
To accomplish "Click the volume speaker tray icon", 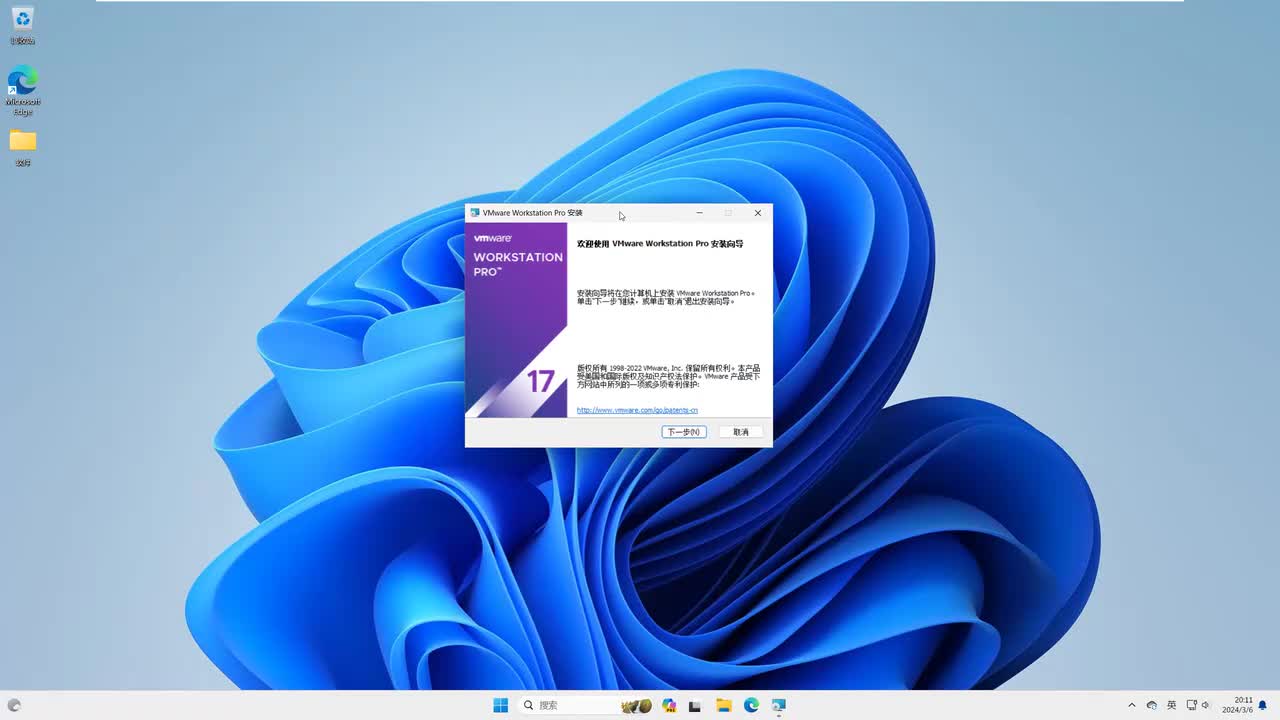I will [1206, 705].
